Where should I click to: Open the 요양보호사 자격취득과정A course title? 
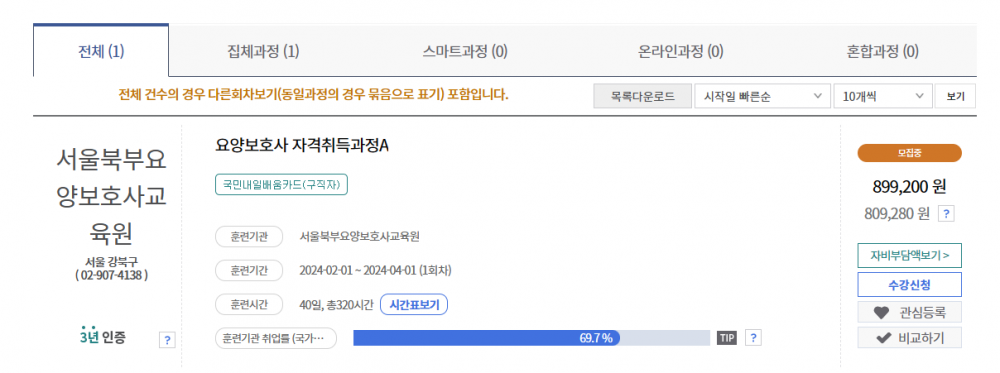point(302,145)
